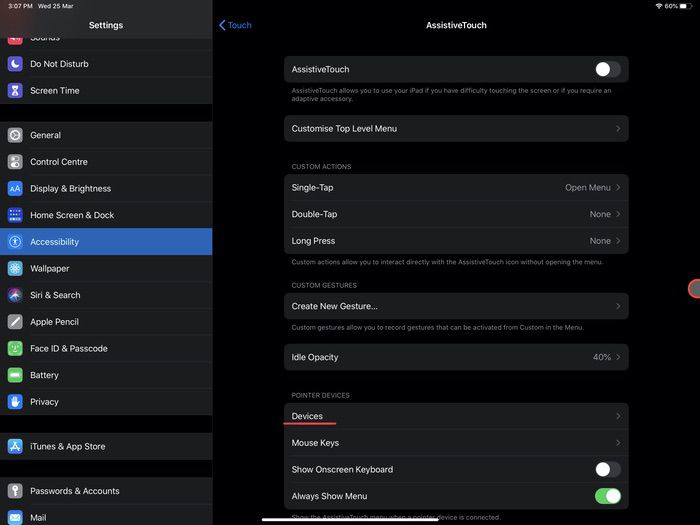Tap the 60% battery percentage text
This screenshot has width=700, height=525.
click(x=671, y=6)
